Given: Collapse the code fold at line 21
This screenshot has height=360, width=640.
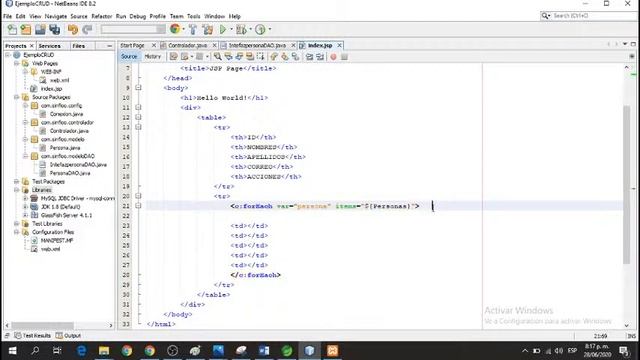Looking at the screenshot, I should tap(138, 206).
